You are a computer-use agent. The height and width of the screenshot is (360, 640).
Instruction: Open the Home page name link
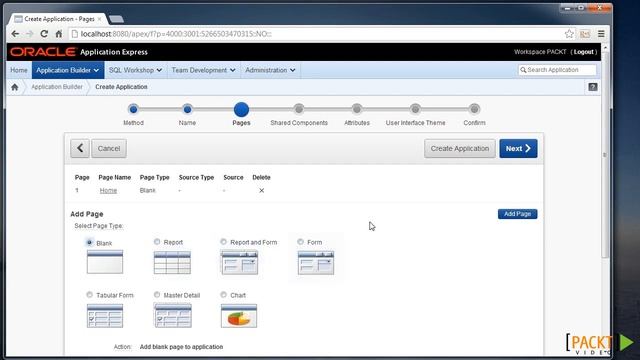pos(108,191)
